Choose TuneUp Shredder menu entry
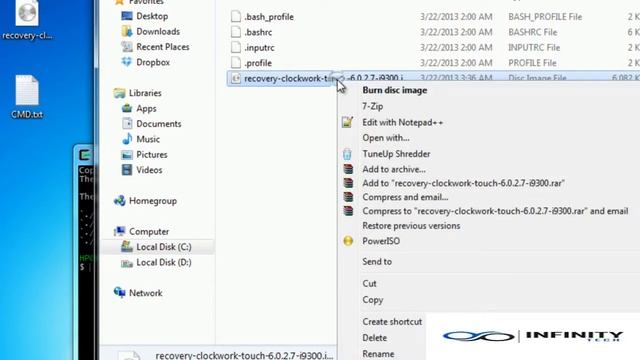 (x=396, y=154)
